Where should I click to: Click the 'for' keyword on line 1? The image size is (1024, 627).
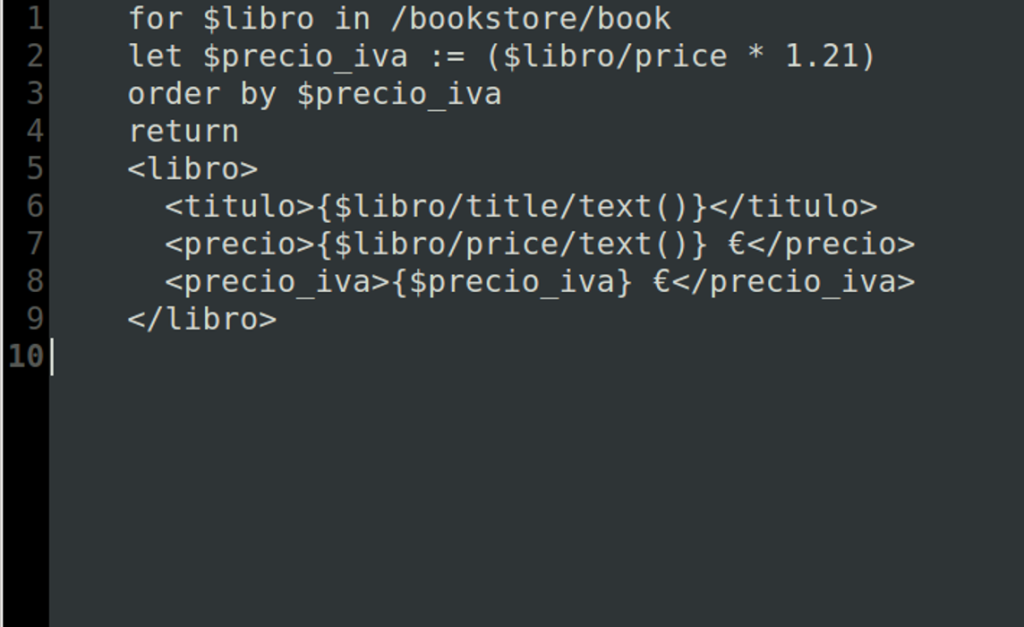pyautogui.click(x=155, y=18)
